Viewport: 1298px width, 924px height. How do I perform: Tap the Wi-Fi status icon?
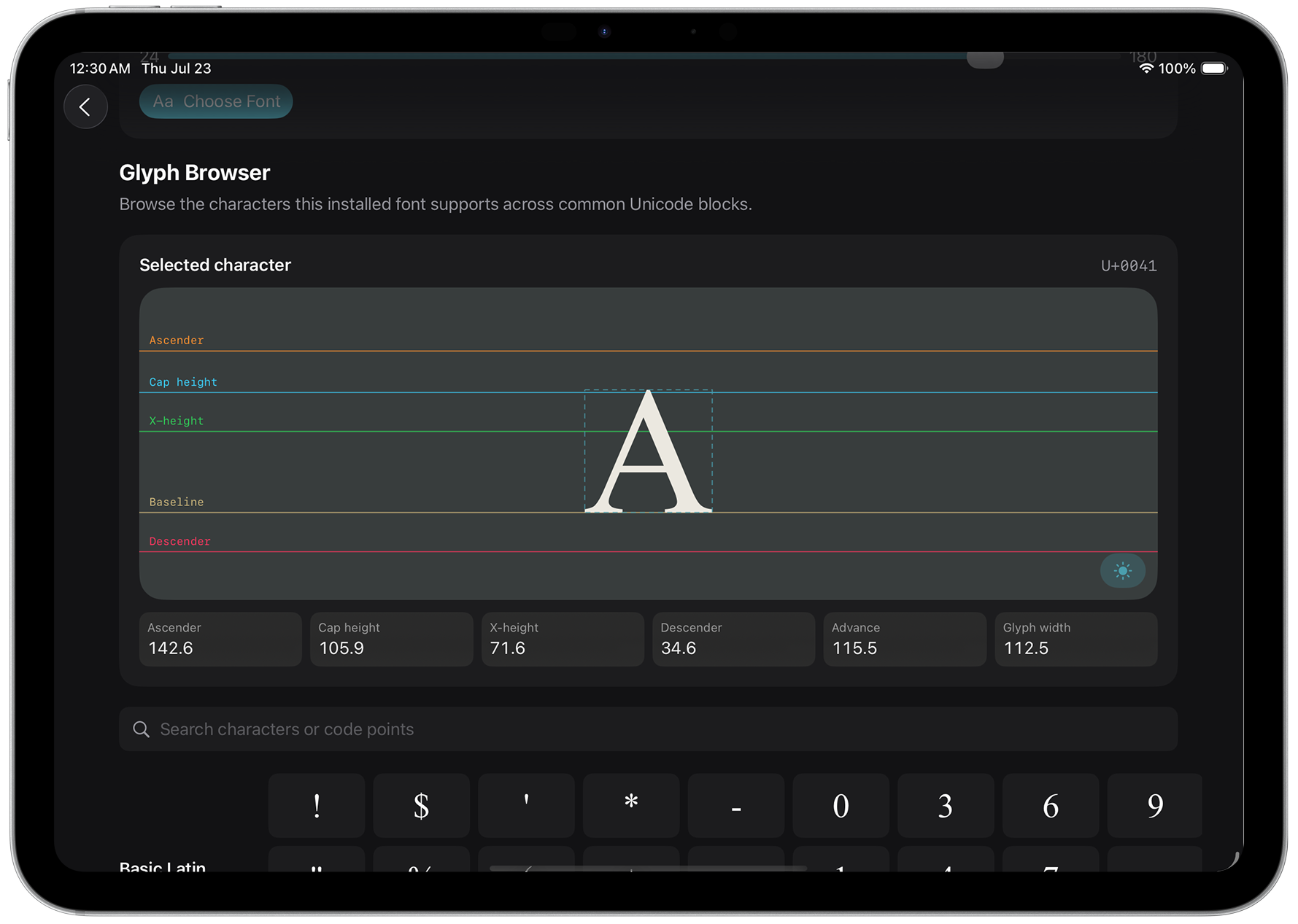1146,68
